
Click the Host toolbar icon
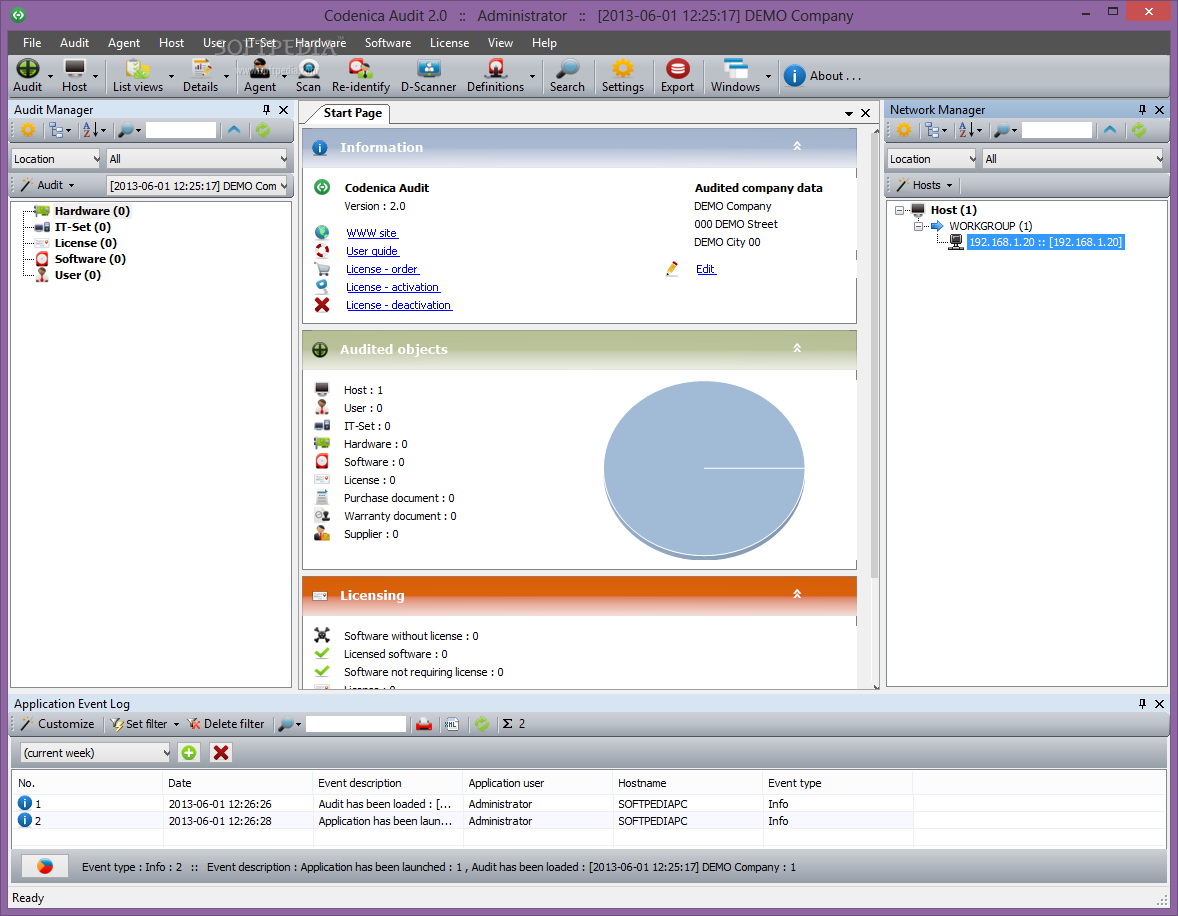pos(74,75)
